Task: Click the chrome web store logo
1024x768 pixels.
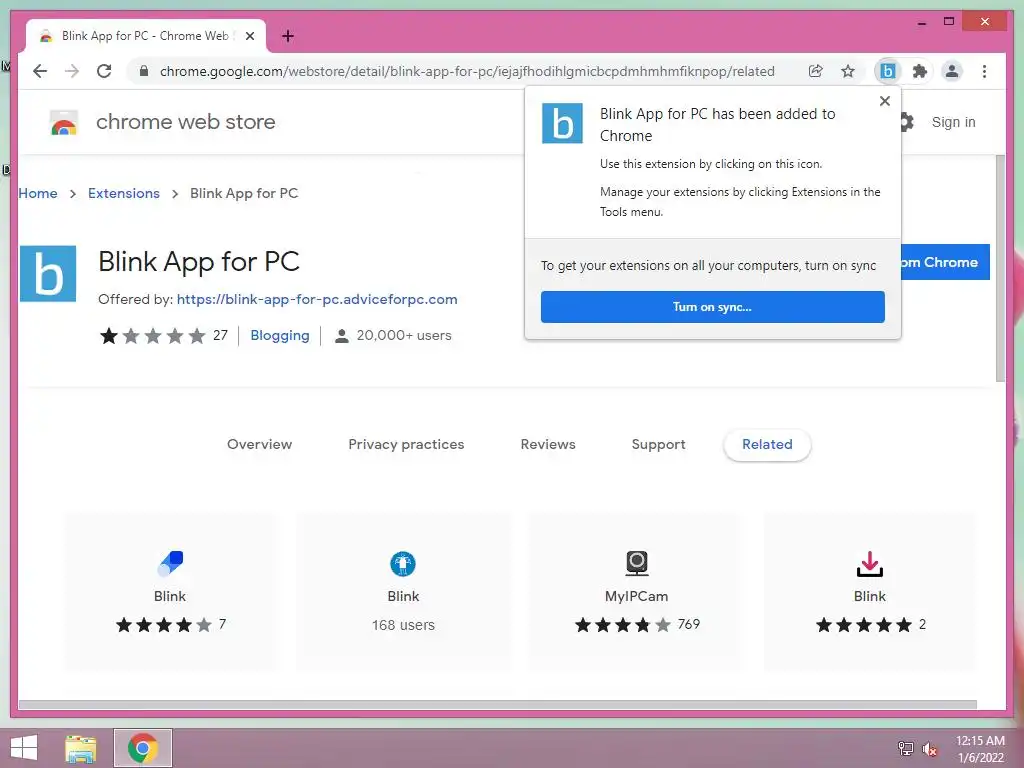Action: coord(64,122)
